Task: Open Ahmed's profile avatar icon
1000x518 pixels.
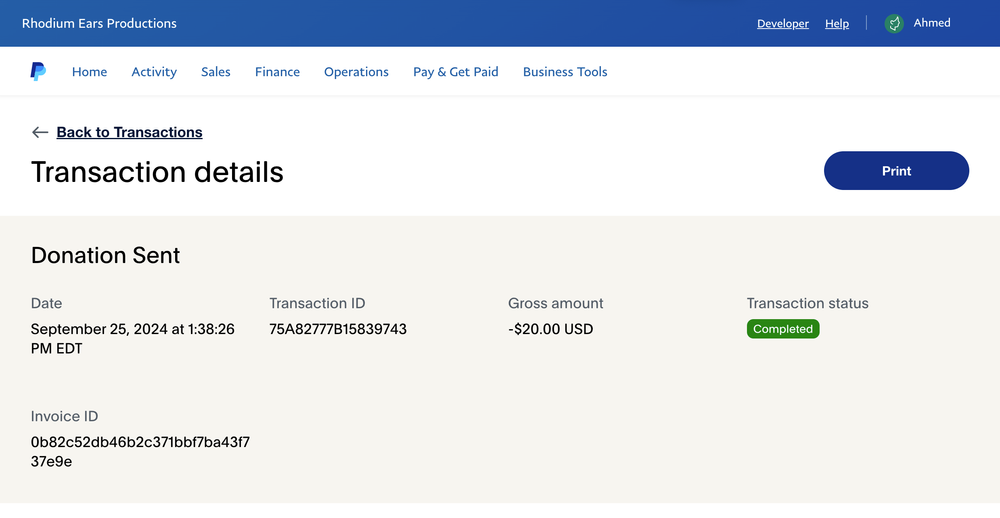Action: [x=893, y=24]
